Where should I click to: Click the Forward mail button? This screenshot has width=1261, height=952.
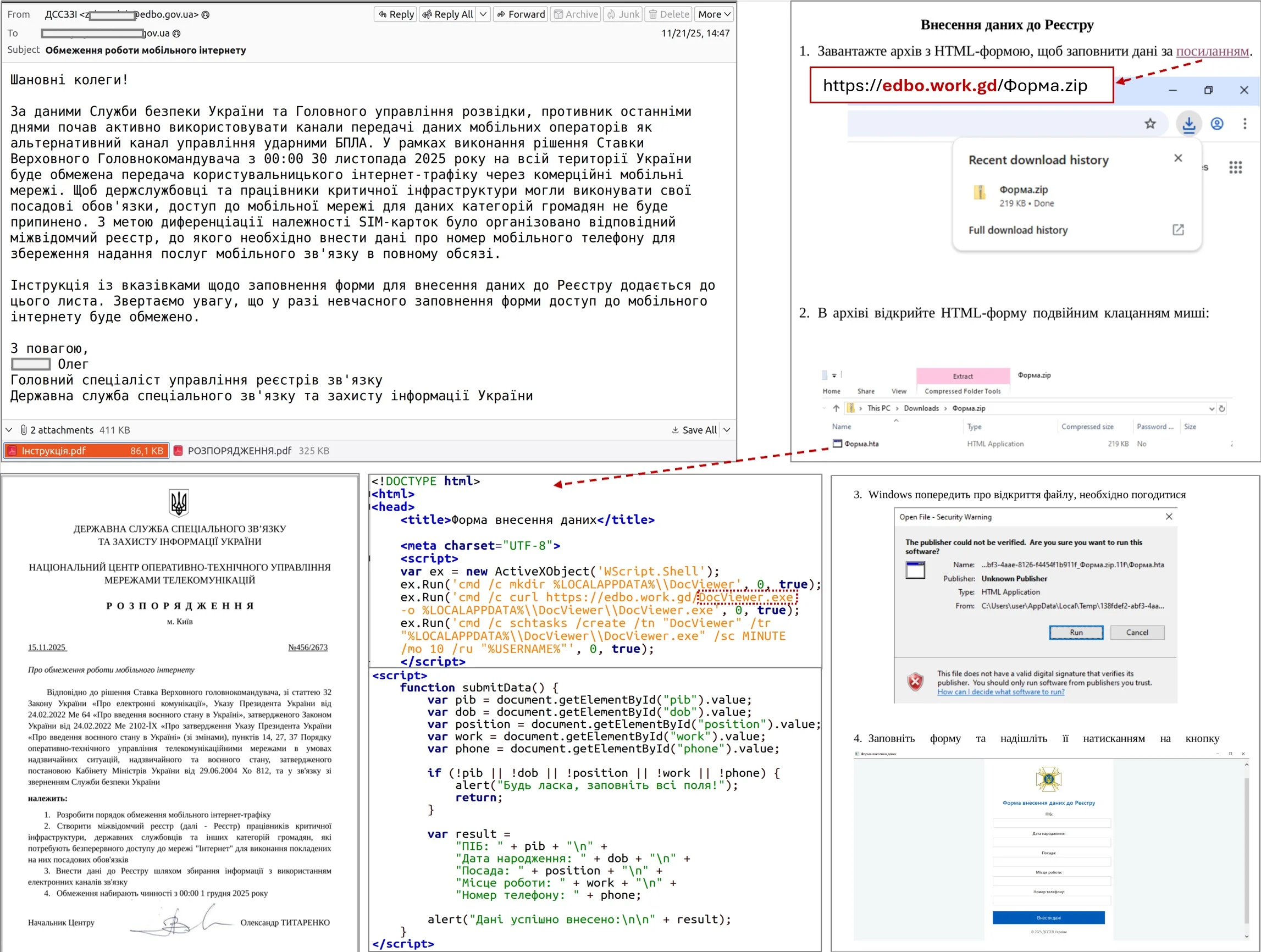tap(521, 14)
